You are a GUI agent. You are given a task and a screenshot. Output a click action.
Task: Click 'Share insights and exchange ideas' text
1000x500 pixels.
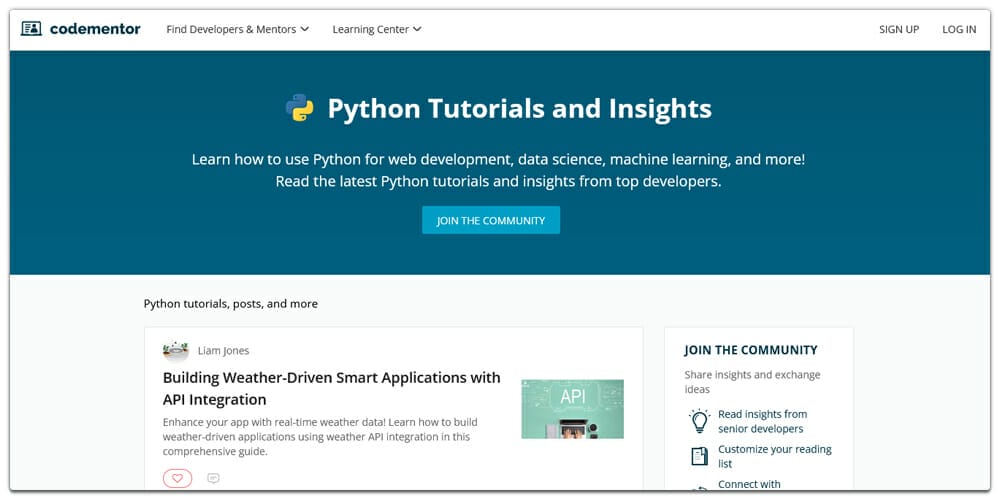[753, 382]
